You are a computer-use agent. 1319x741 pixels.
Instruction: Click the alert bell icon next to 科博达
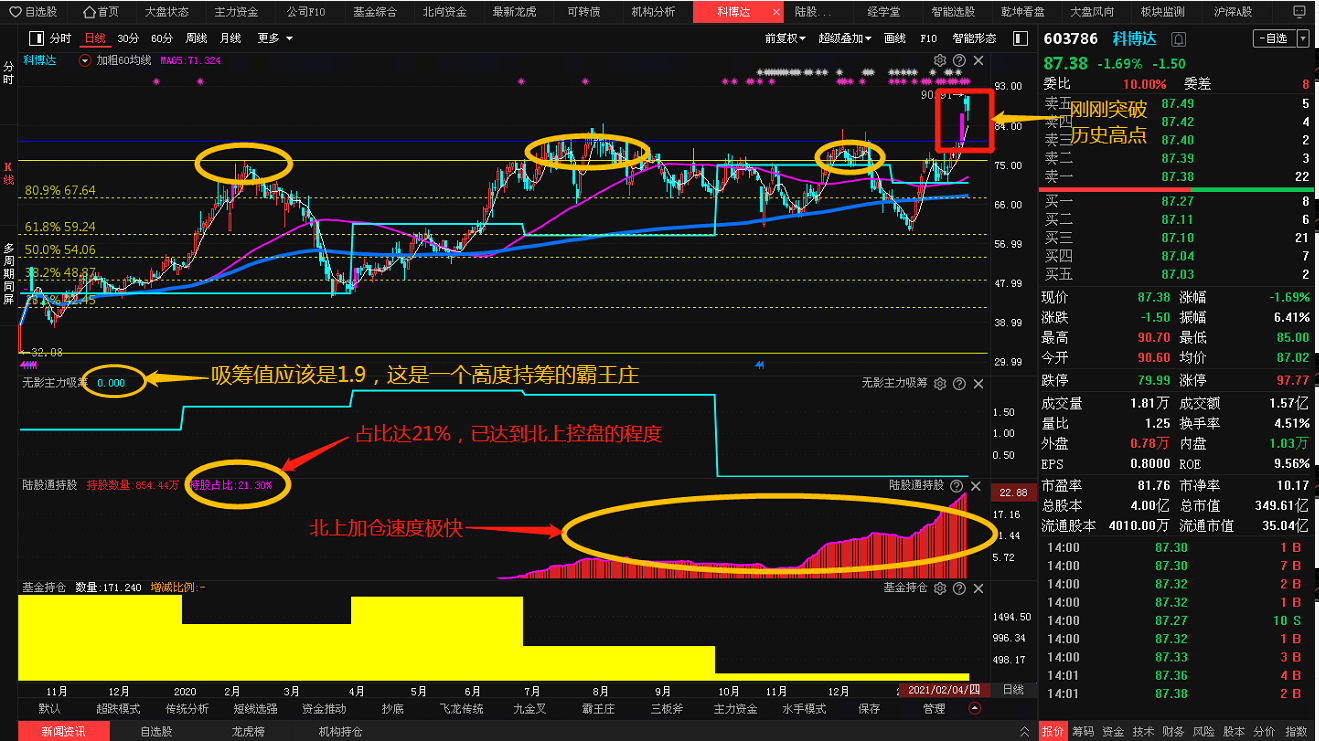click(1178, 39)
